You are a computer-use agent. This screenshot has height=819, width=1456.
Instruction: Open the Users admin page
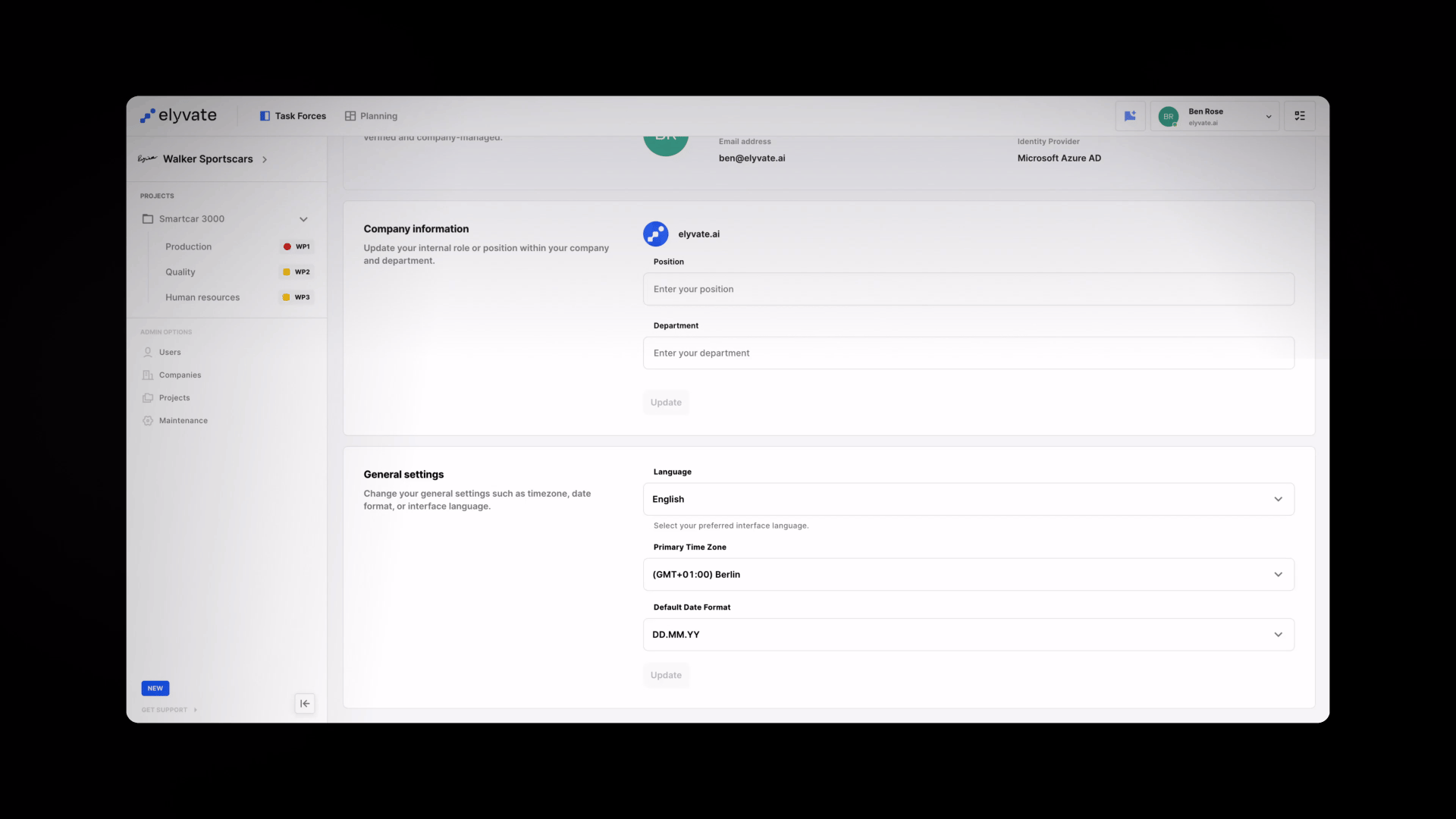pyautogui.click(x=170, y=353)
